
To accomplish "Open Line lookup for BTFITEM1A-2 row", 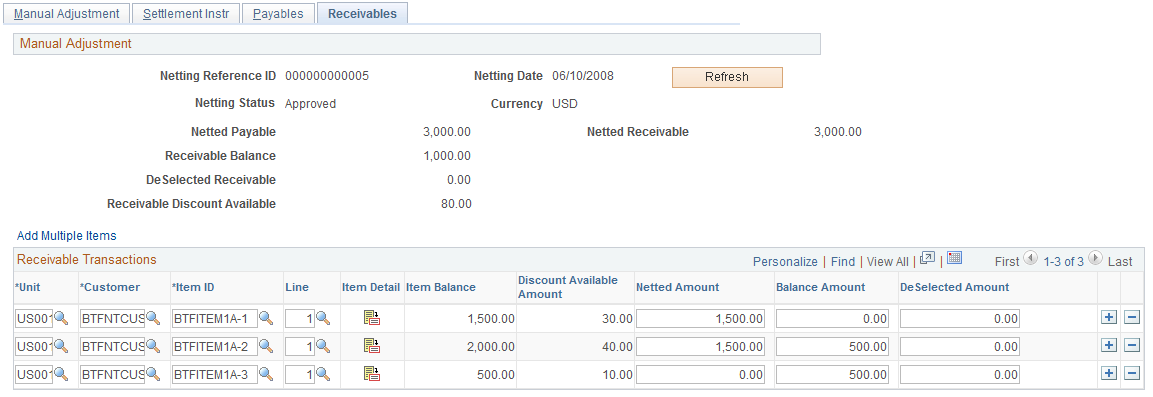I will pyautogui.click(x=323, y=346).
